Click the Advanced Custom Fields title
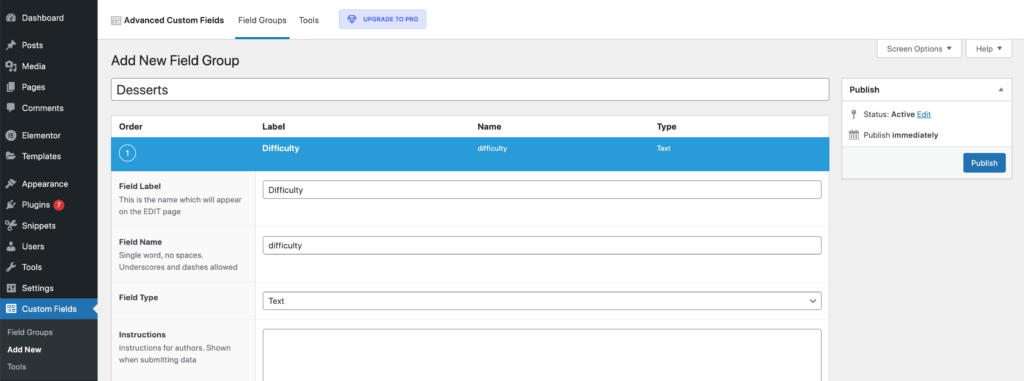The height and width of the screenshot is (381, 1024). (x=174, y=20)
